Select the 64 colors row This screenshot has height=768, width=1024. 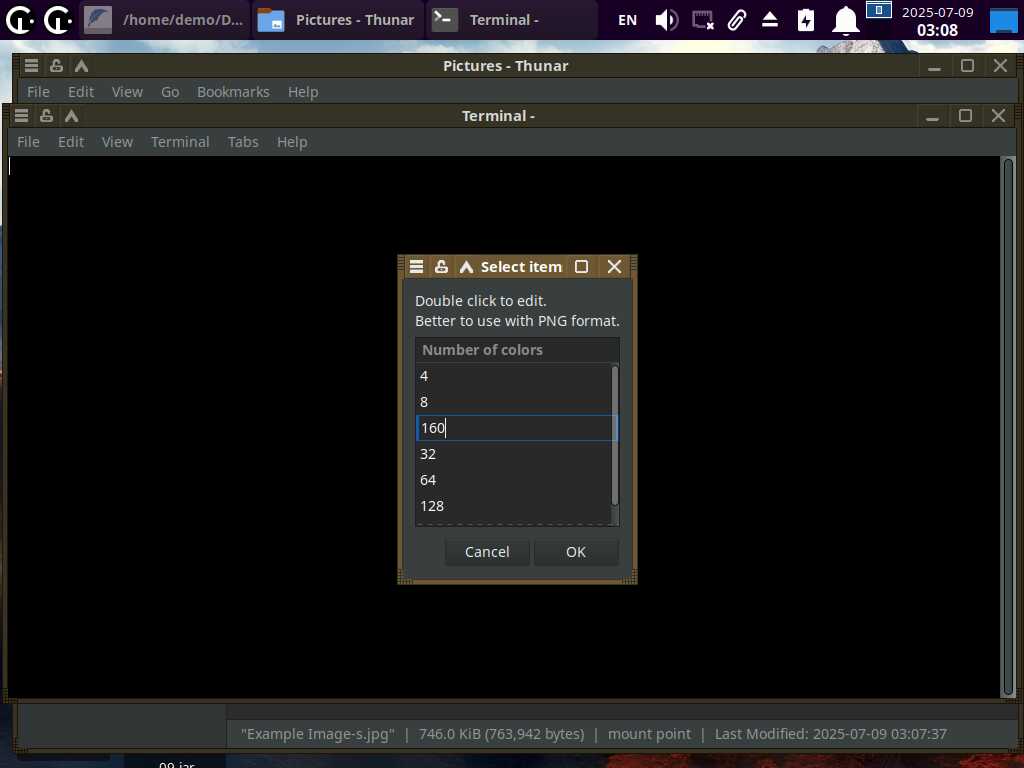coord(513,480)
